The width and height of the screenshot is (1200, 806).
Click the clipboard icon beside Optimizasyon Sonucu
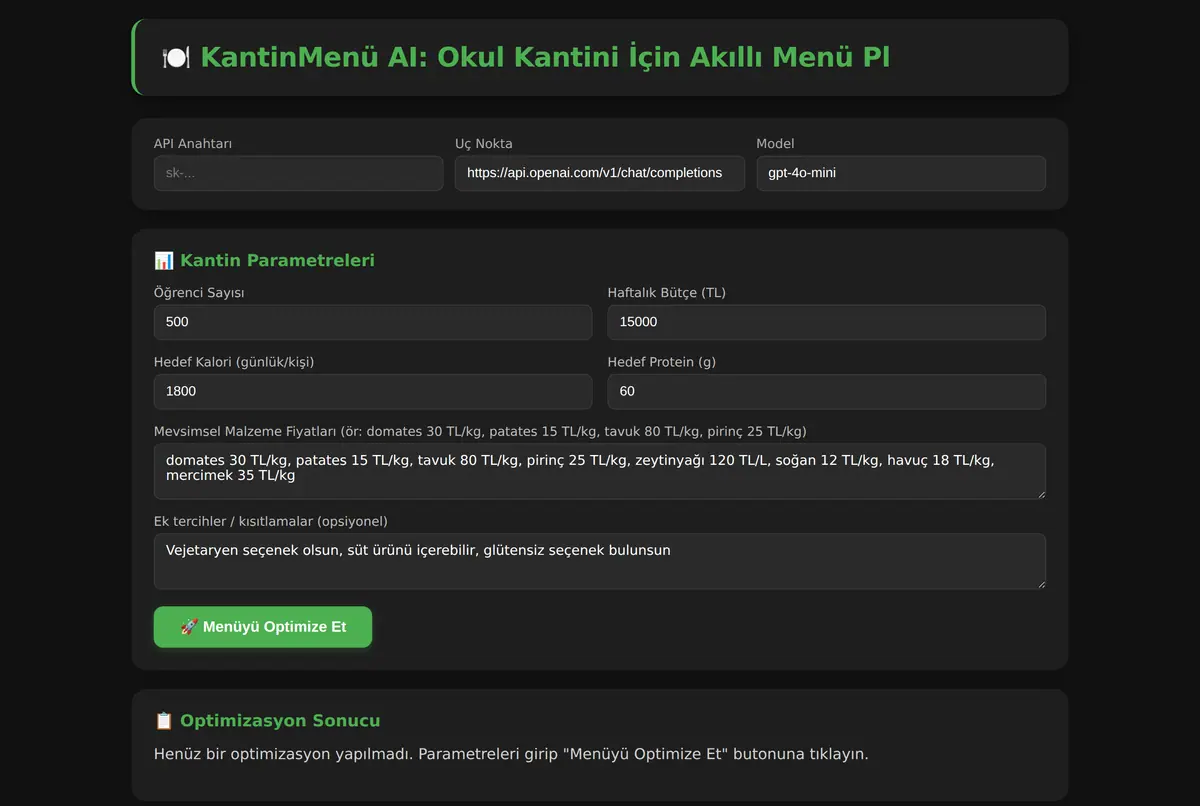tap(164, 721)
